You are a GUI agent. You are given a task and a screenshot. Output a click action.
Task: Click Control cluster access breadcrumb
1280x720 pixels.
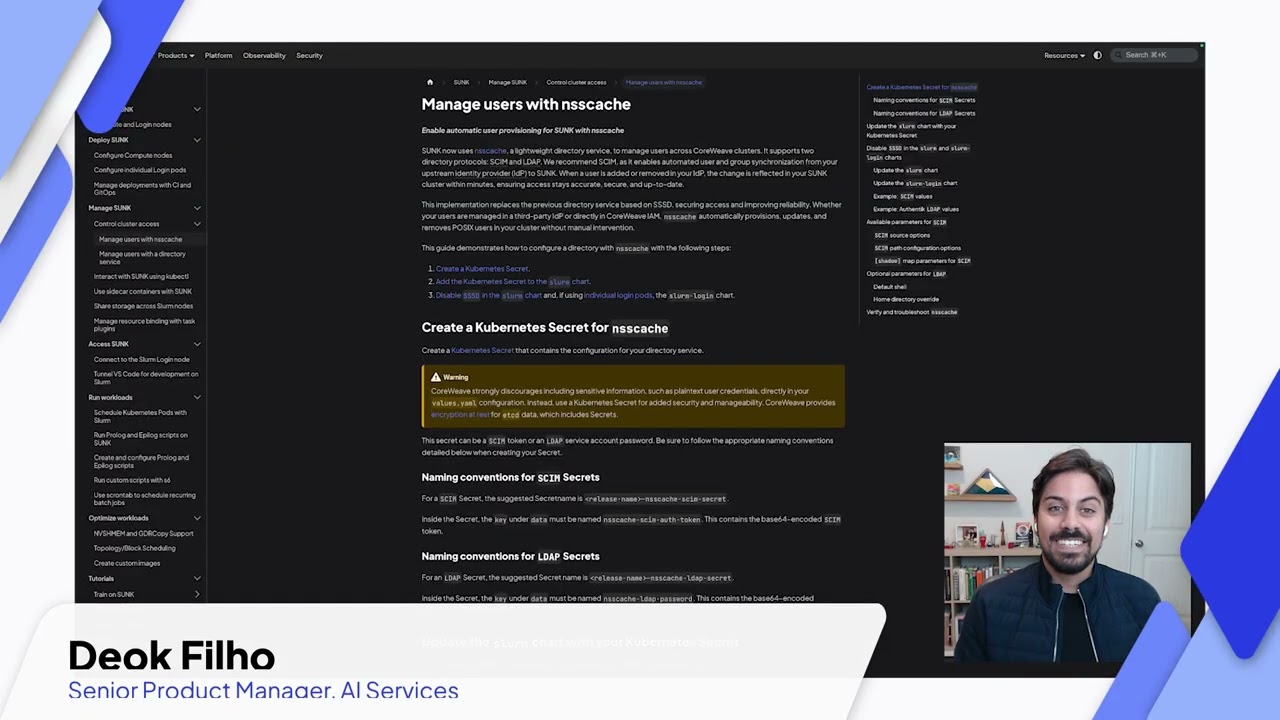pos(576,82)
